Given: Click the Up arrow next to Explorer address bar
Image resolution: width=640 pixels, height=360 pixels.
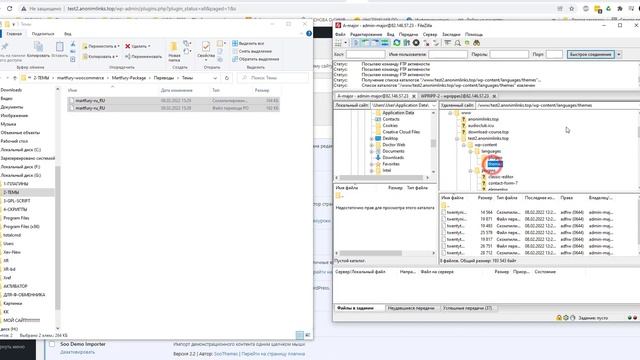Looking at the screenshot, I should pos(15,78).
